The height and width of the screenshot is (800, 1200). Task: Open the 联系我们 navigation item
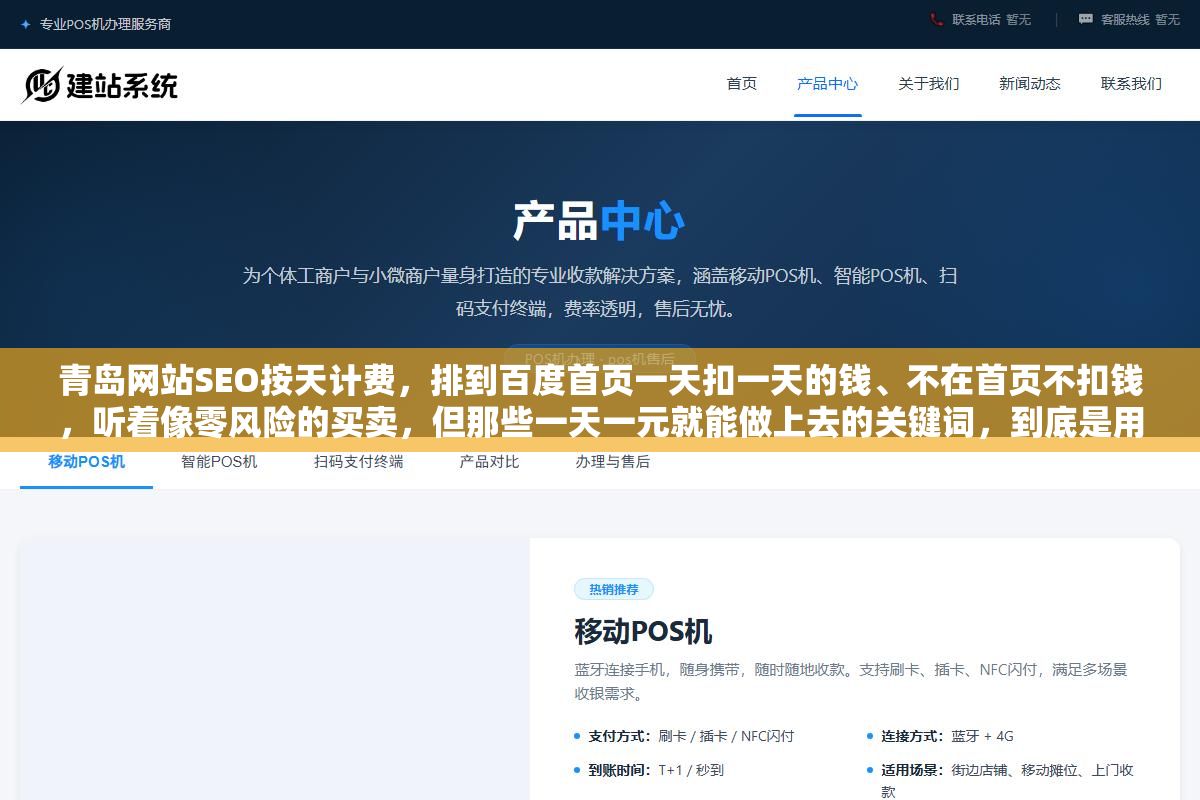[1131, 84]
